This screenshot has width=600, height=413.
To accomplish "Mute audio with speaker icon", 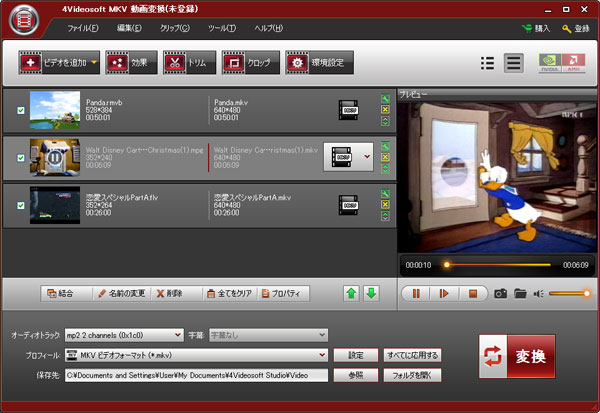I will pyautogui.click(x=539, y=294).
